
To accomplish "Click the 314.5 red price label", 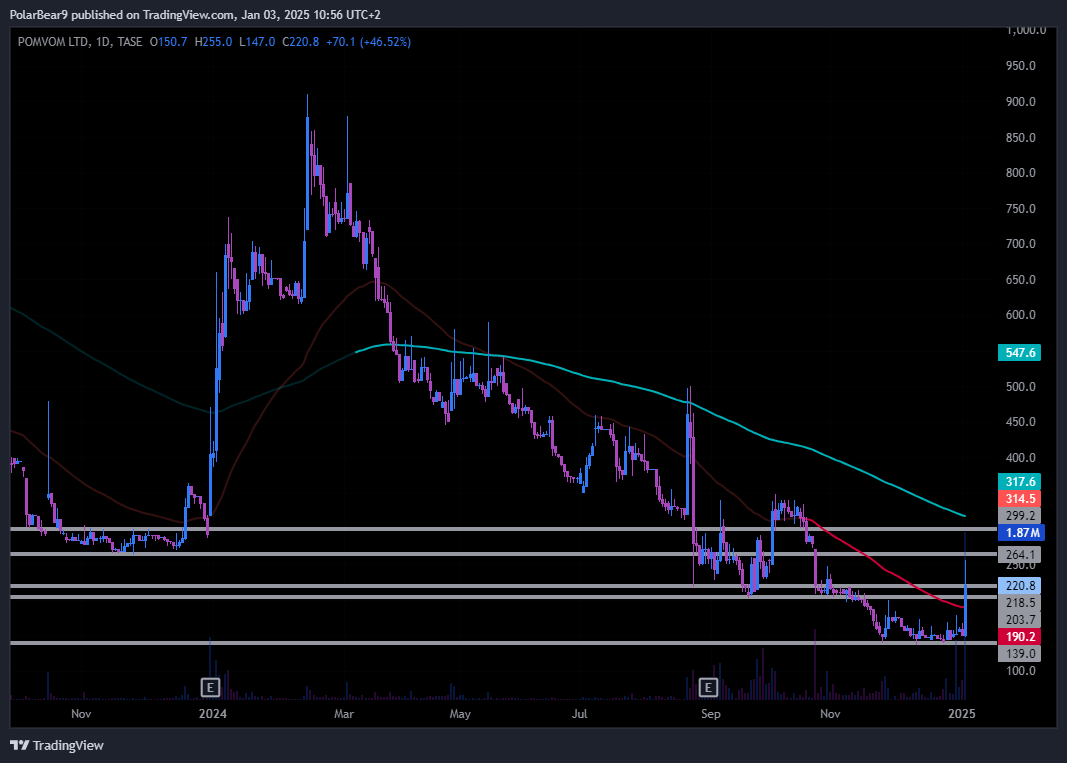I will pos(1019,498).
